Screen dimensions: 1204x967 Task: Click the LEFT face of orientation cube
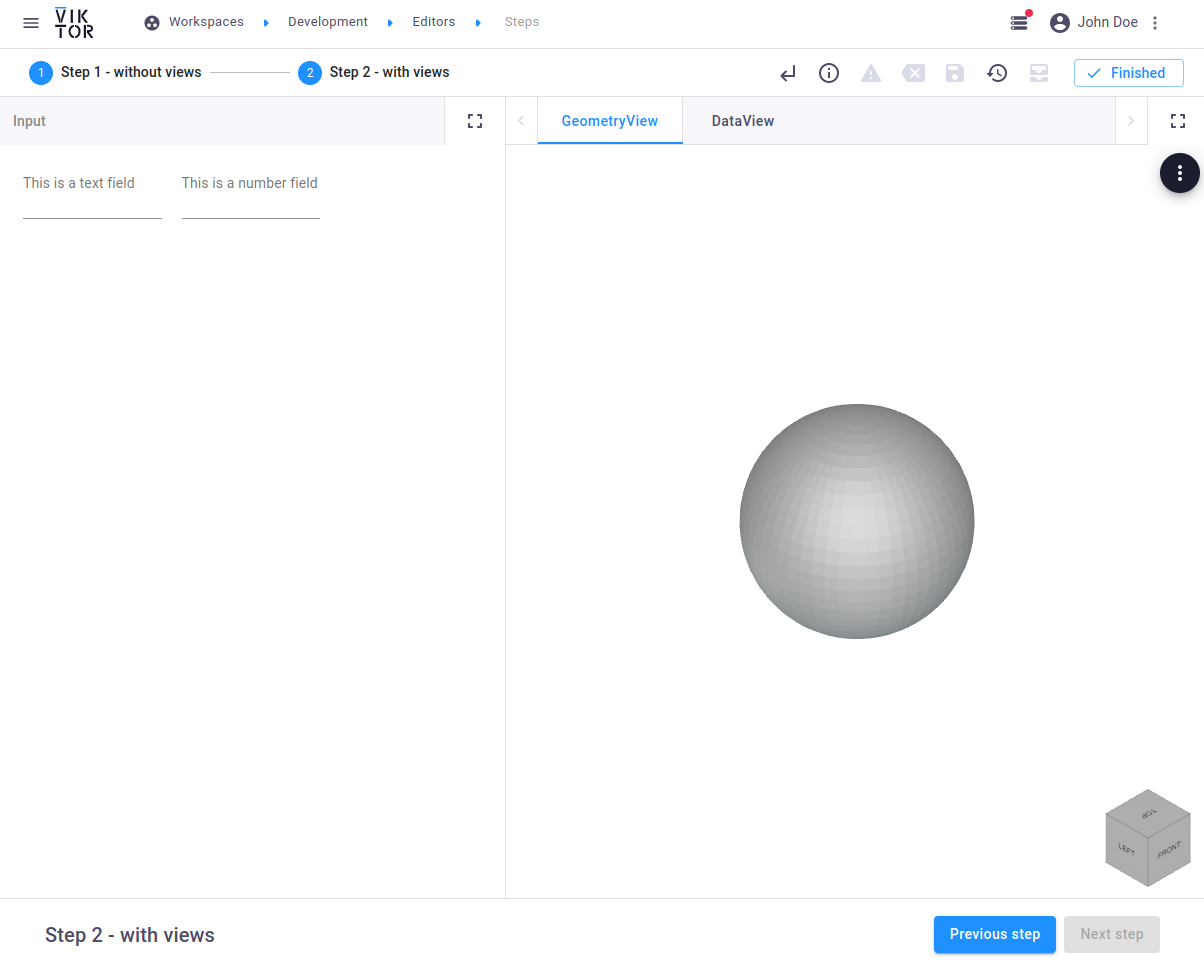click(x=1126, y=850)
